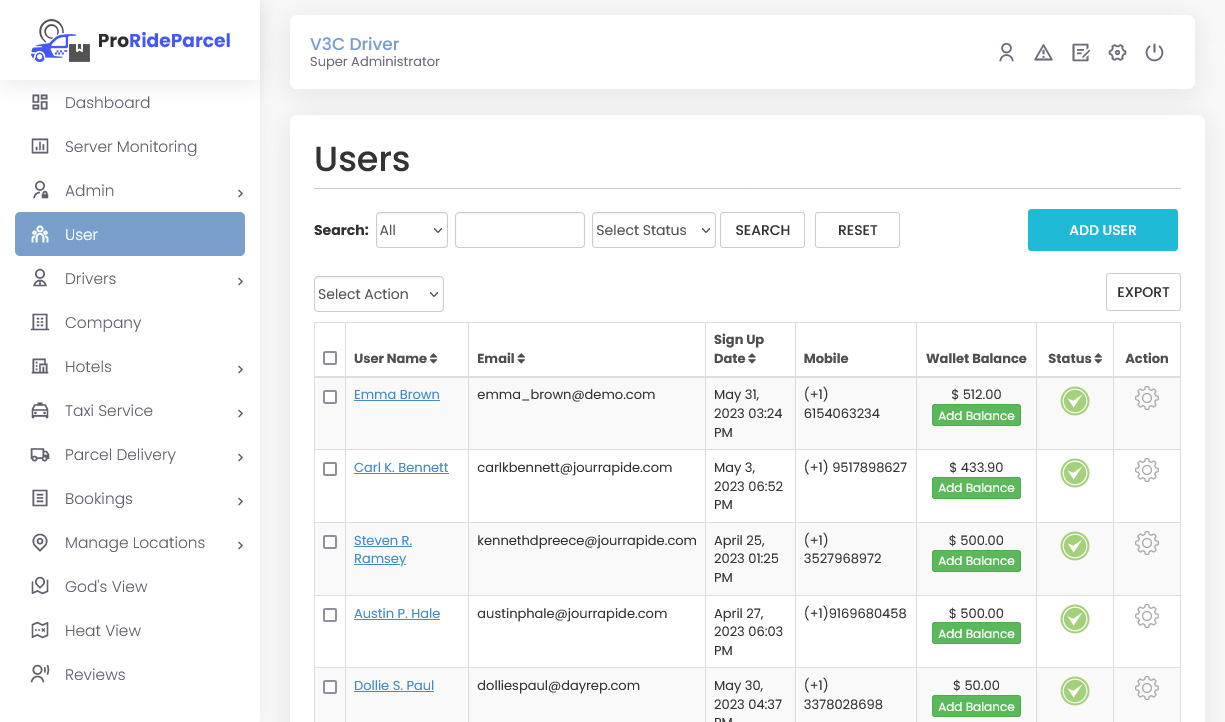Check the select-all checkbox in table header
This screenshot has height=722, width=1225.
[x=330, y=358]
